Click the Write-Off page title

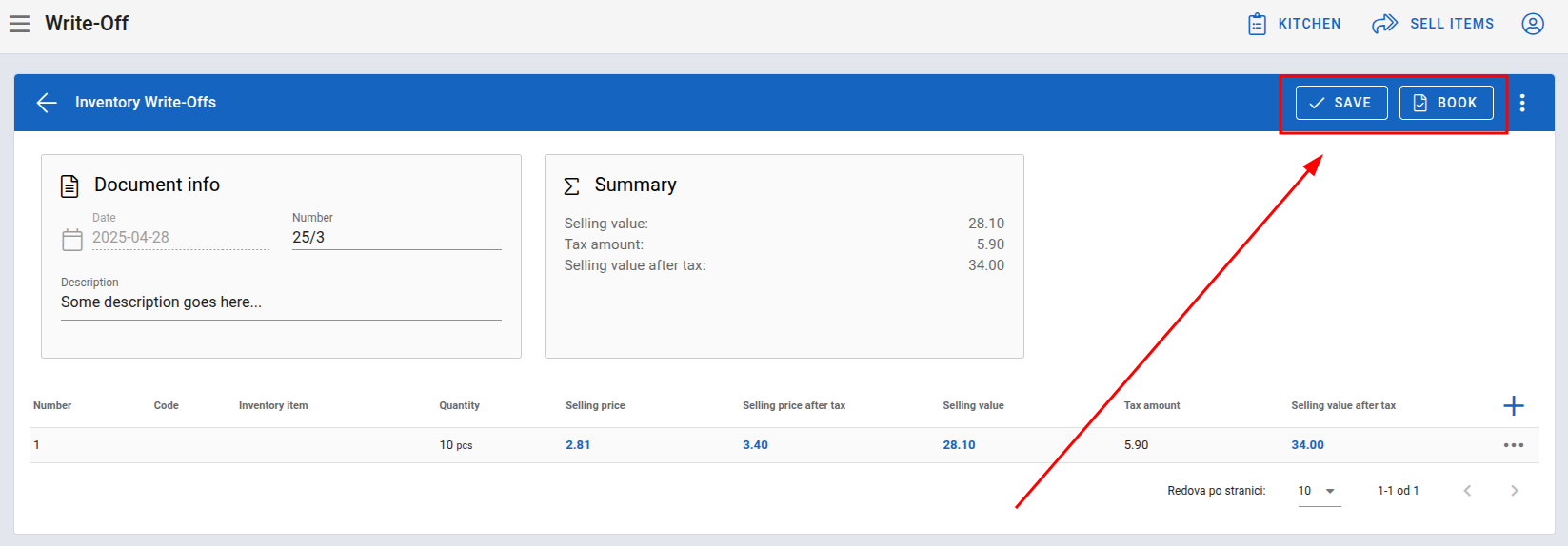point(87,24)
